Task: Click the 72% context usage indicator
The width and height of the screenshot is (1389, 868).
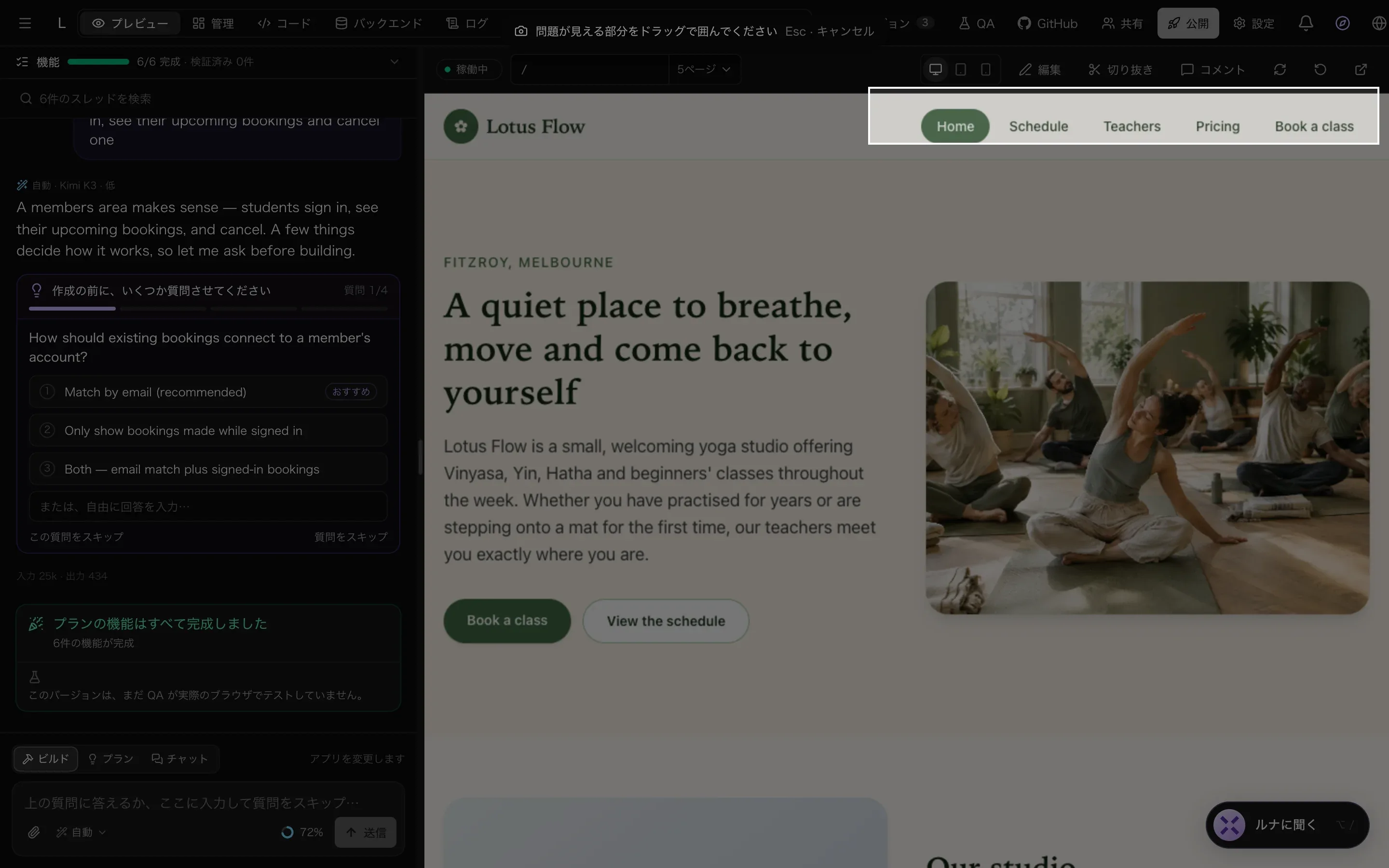Action: pos(302,832)
